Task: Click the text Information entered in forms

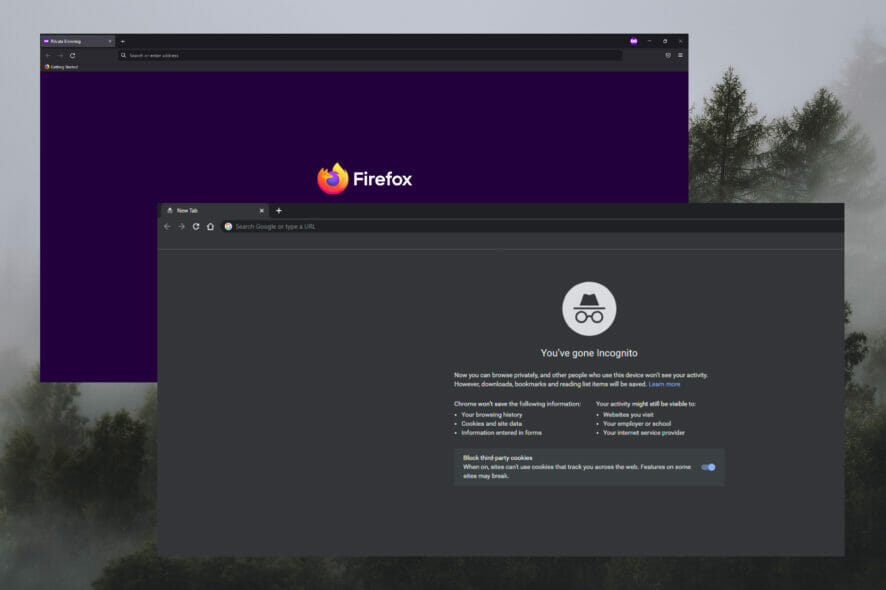Action: tap(501, 433)
